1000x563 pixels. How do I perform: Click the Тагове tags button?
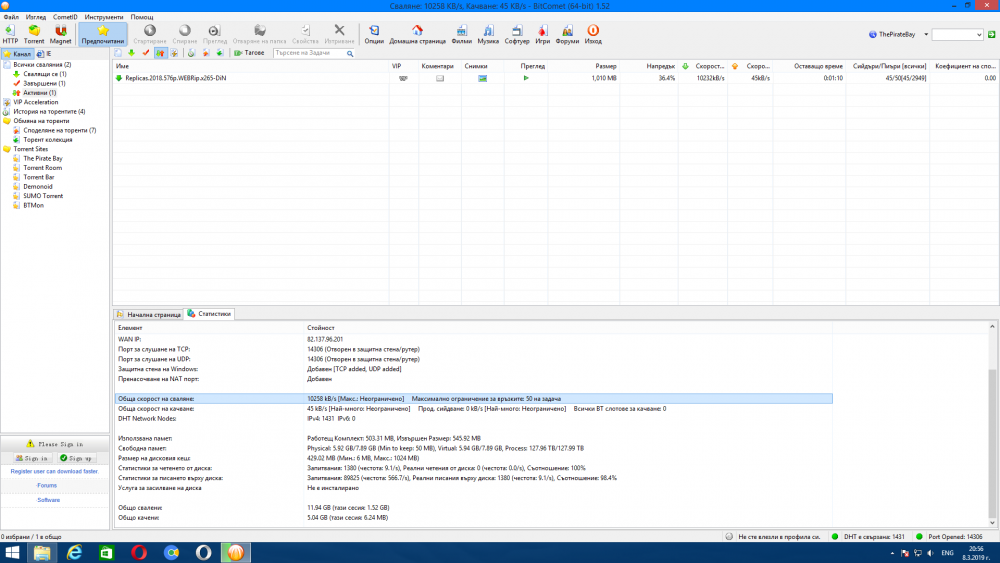point(249,53)
